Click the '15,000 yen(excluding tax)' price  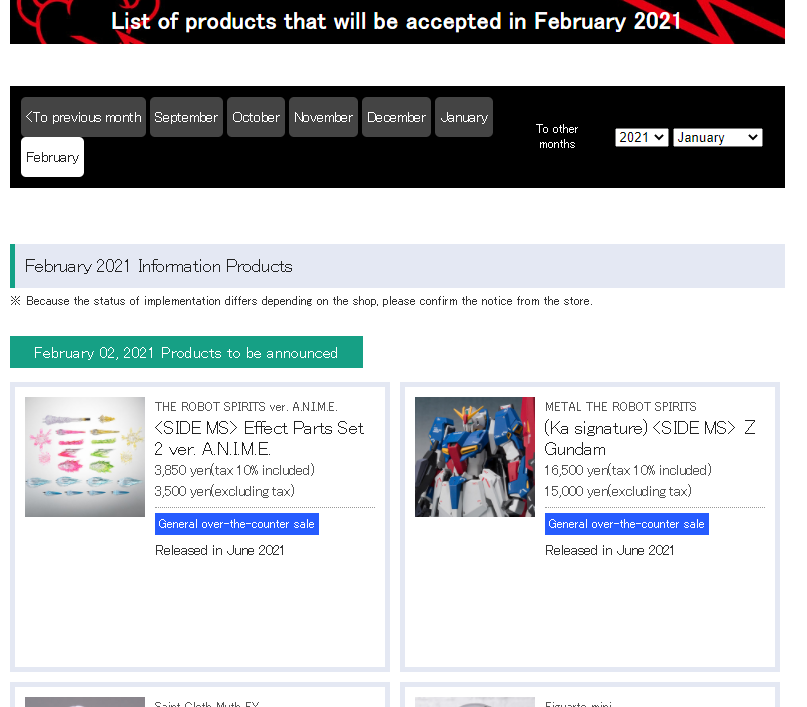(x=618, y=491)
